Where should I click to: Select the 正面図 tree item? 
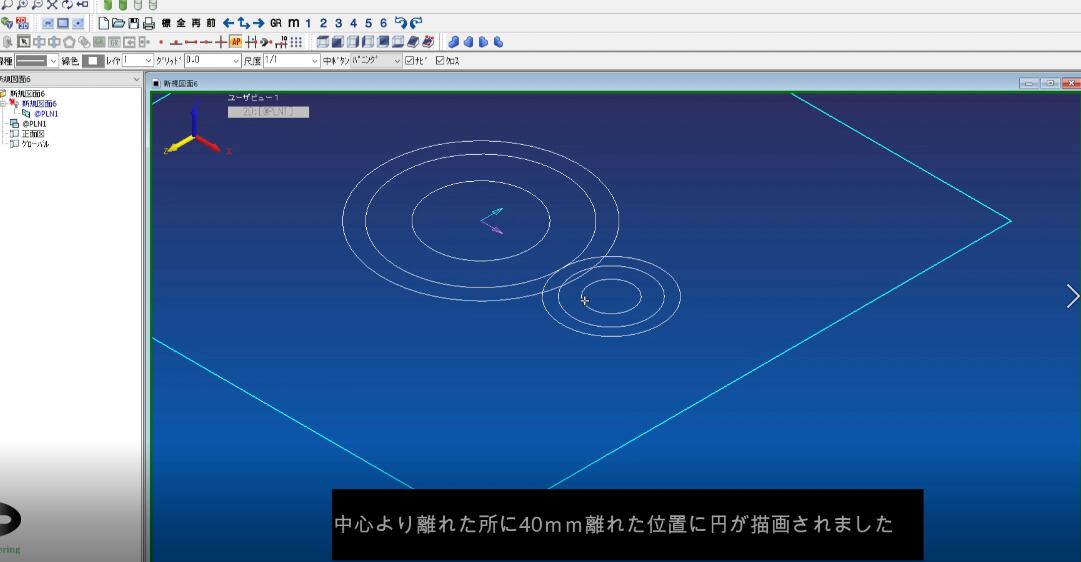(x=33, y=134)
